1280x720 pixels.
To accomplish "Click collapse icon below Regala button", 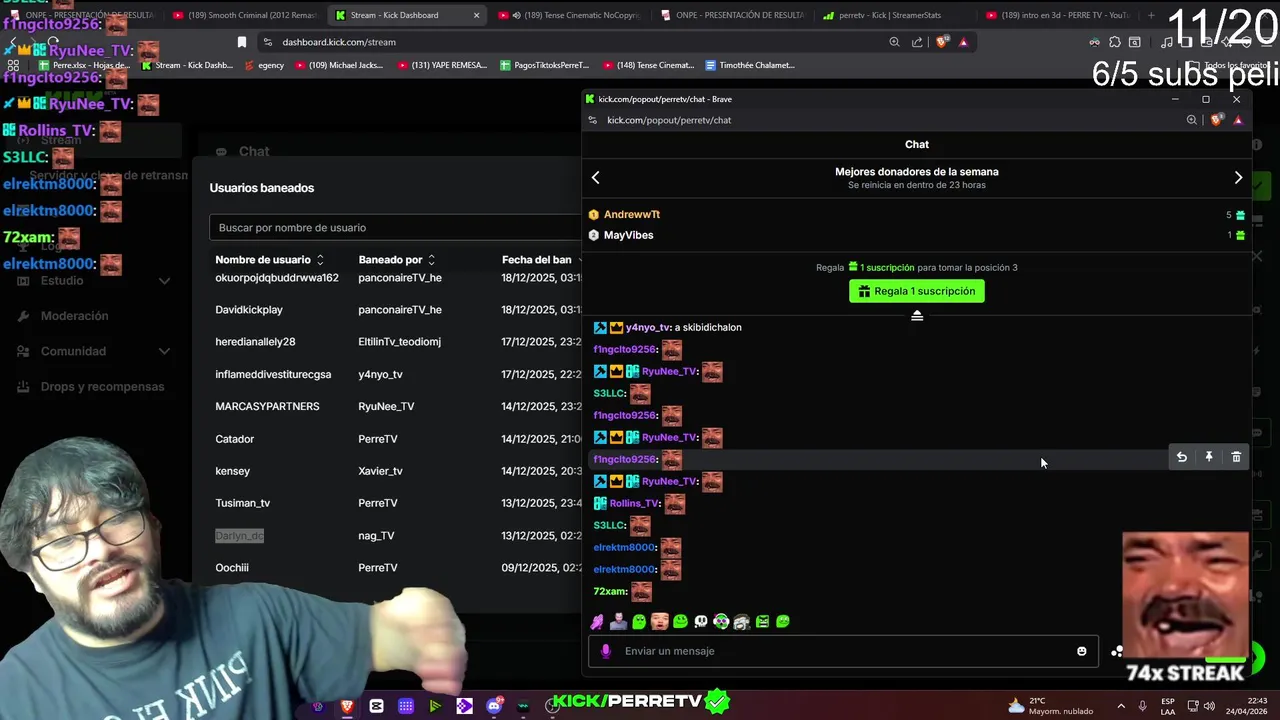I will pos(917,315).
